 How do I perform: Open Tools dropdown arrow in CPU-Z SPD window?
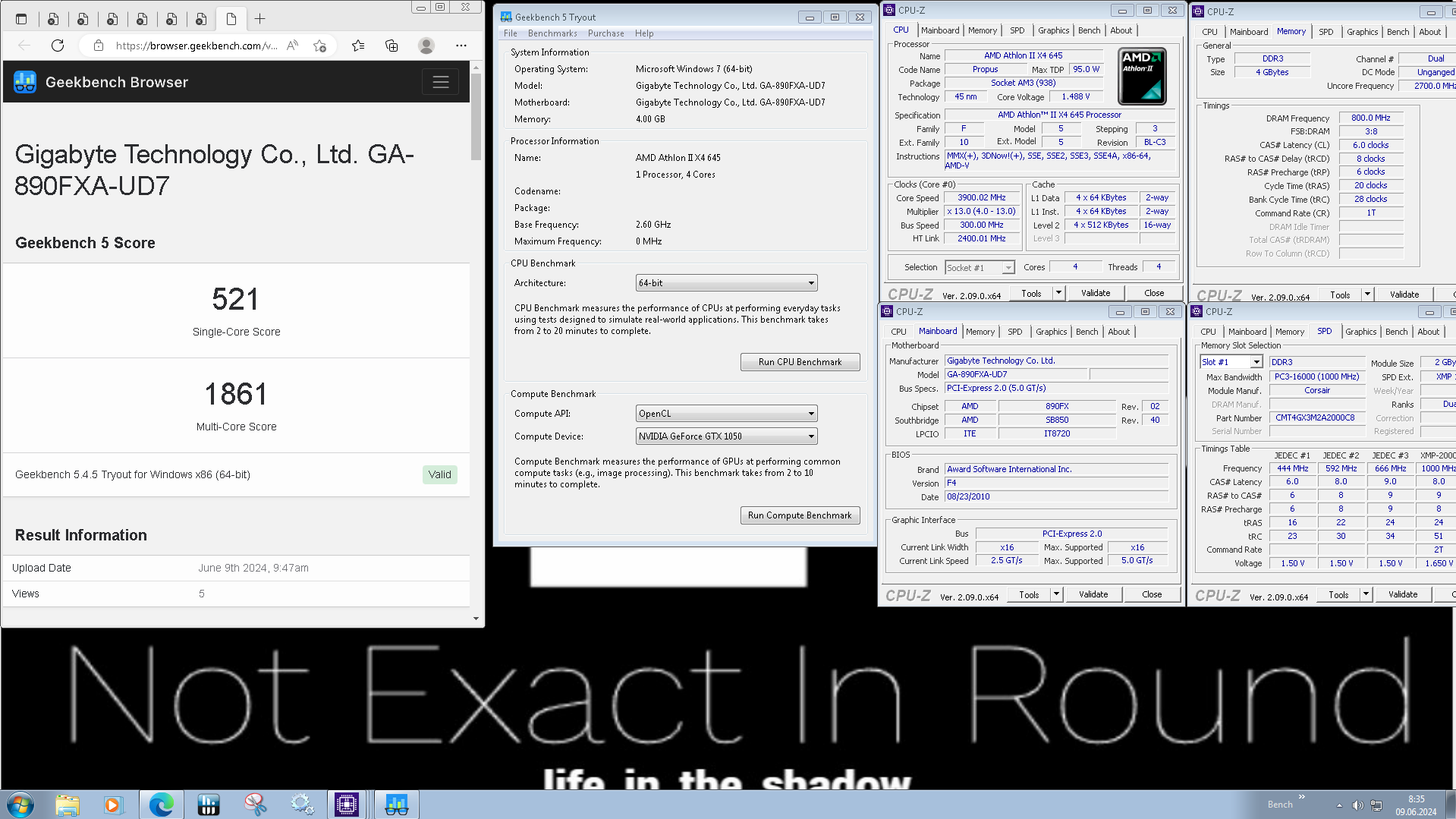1366,594
